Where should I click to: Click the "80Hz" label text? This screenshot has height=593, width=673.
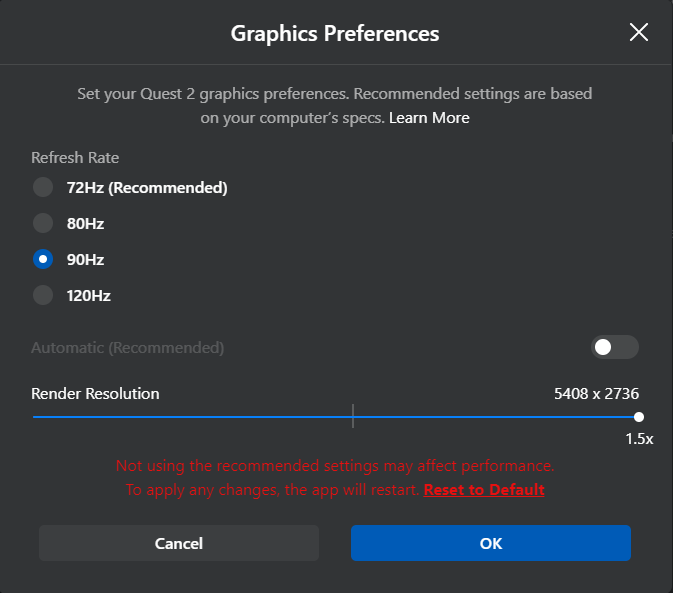[86, 223]
